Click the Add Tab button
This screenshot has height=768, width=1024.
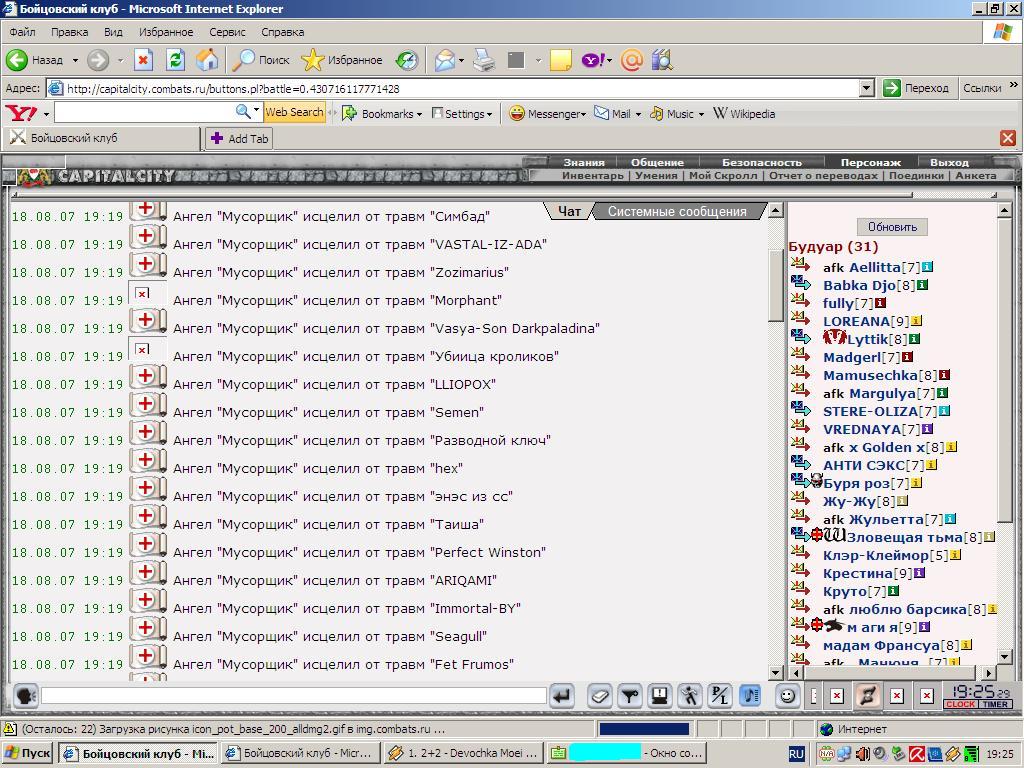click(x=239, y=138)
